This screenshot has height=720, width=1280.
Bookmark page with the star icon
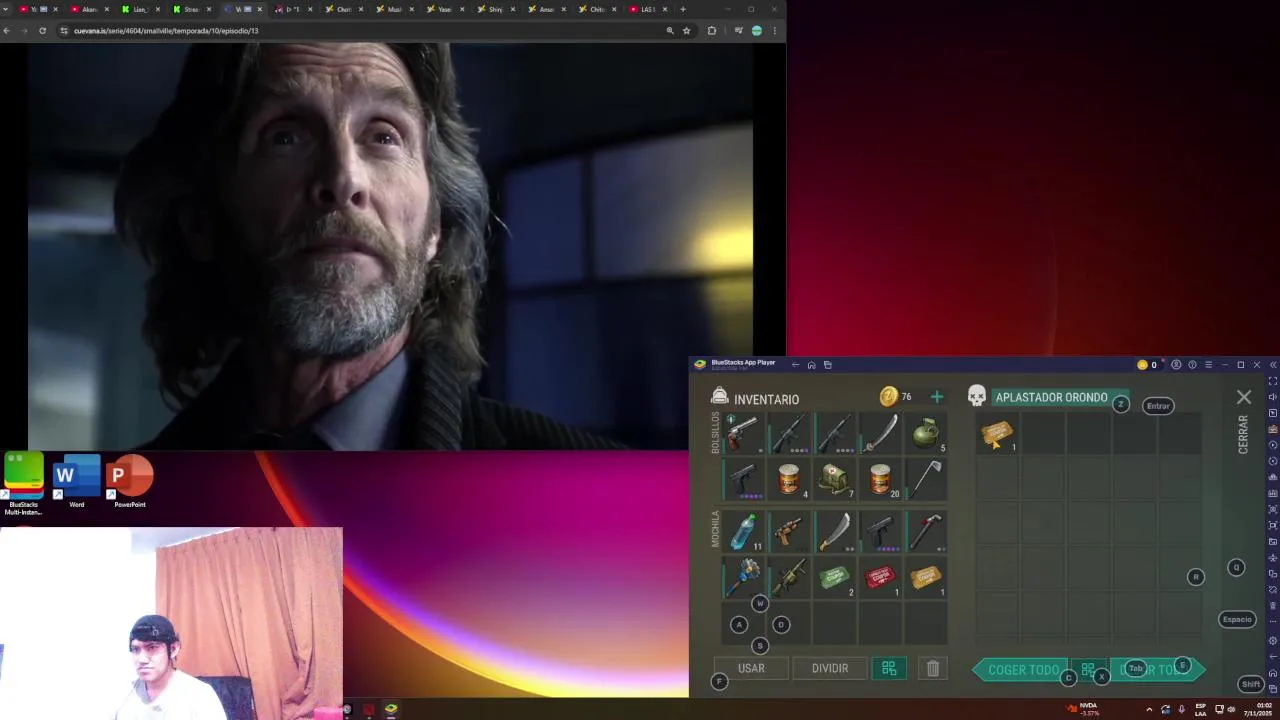(686, 31)
